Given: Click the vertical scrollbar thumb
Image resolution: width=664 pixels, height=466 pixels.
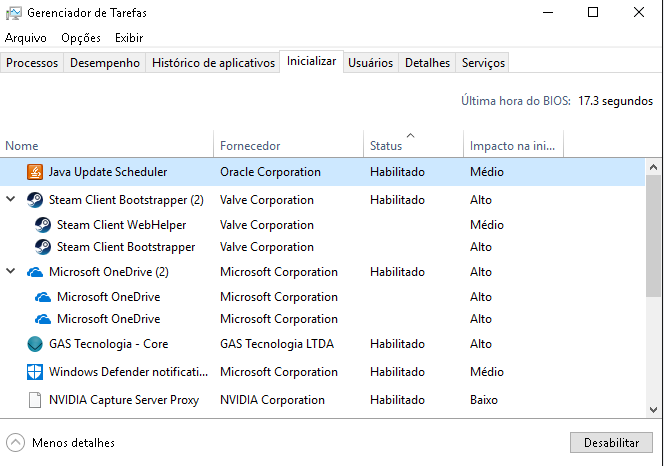Looking at the screenshot, I should coord(653,236).
